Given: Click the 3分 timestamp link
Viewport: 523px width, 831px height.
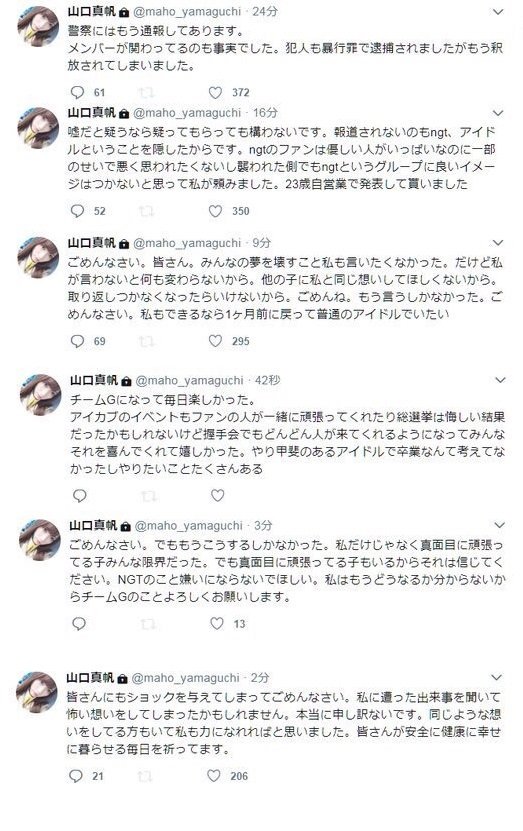Looking at the screenshot, I should coord(263,526).
